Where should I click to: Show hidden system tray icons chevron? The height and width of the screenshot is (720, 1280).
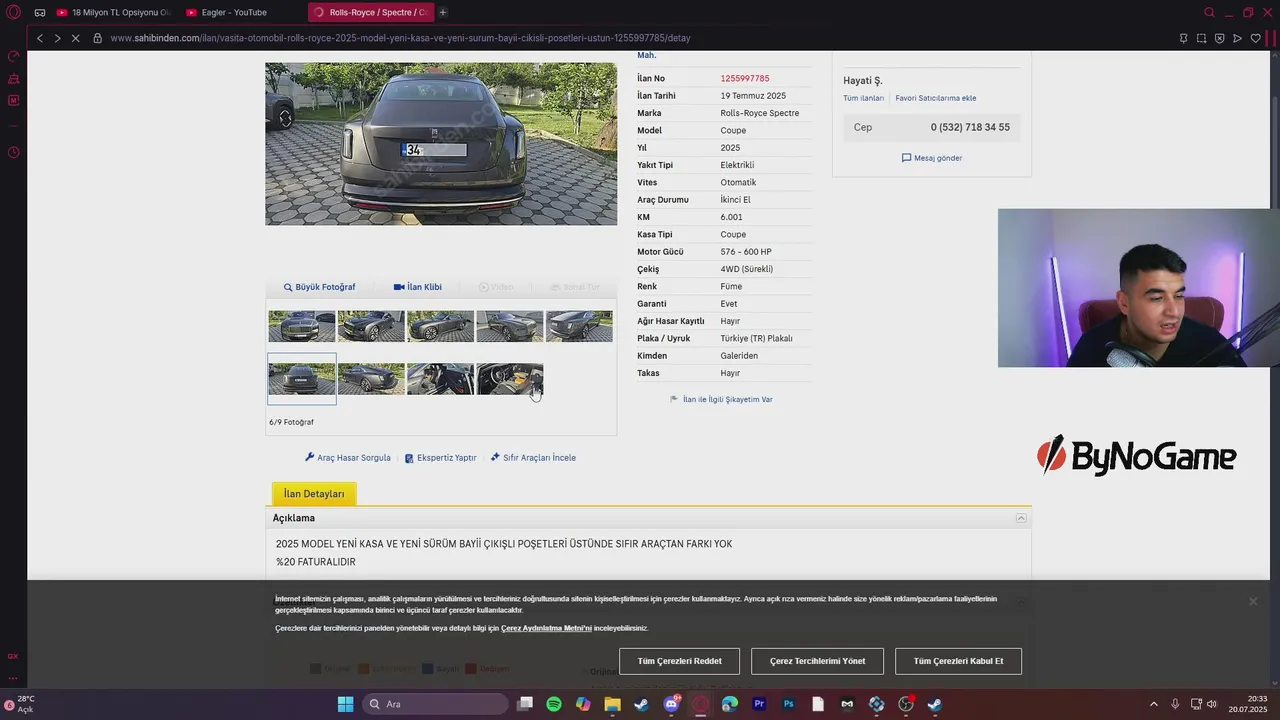1153,704
